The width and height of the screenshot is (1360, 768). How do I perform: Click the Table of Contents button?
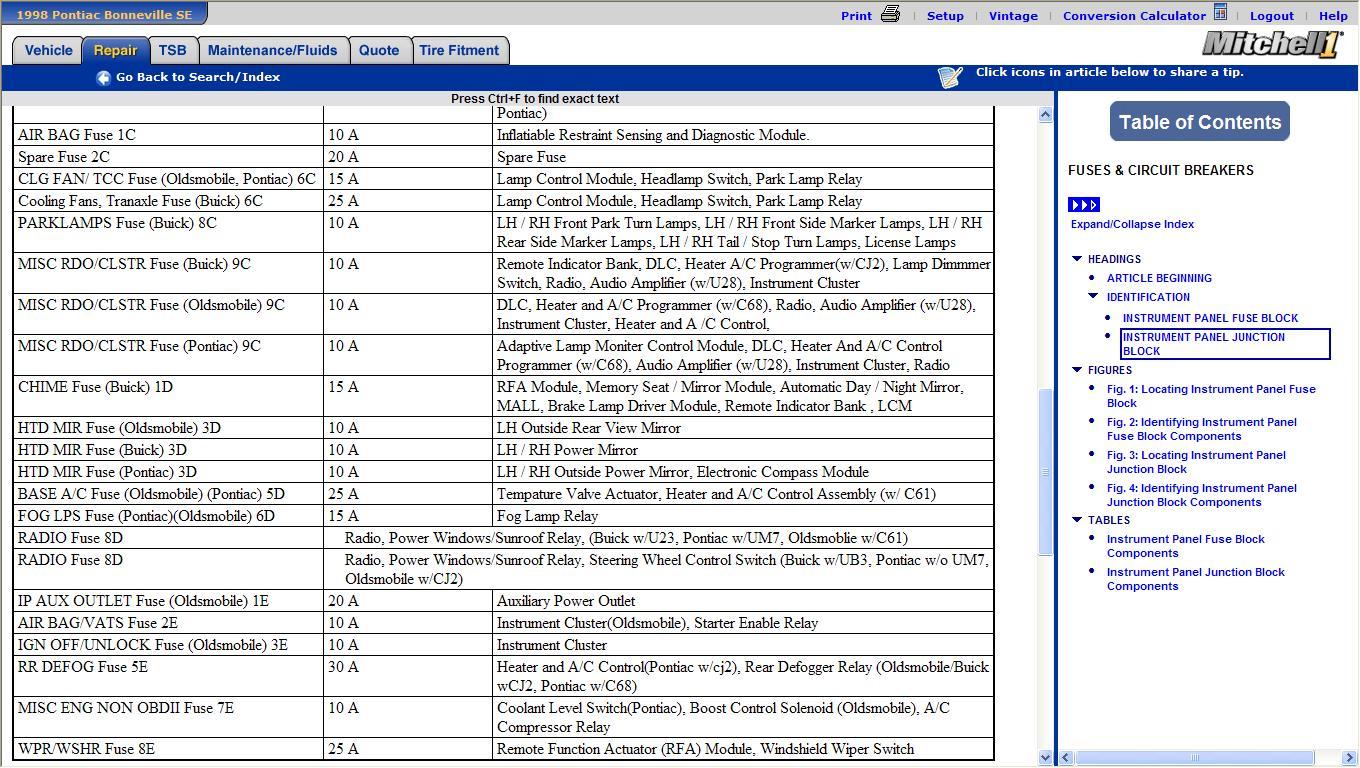pos(1200,122)
